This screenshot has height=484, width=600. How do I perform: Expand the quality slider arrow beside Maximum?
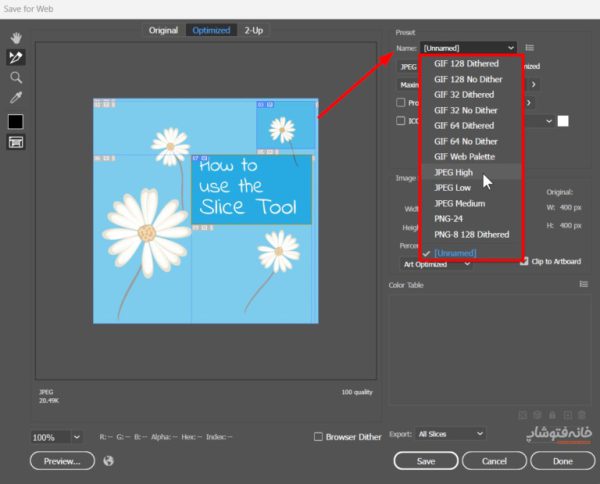pyautogui.click(x=533, y=84)
